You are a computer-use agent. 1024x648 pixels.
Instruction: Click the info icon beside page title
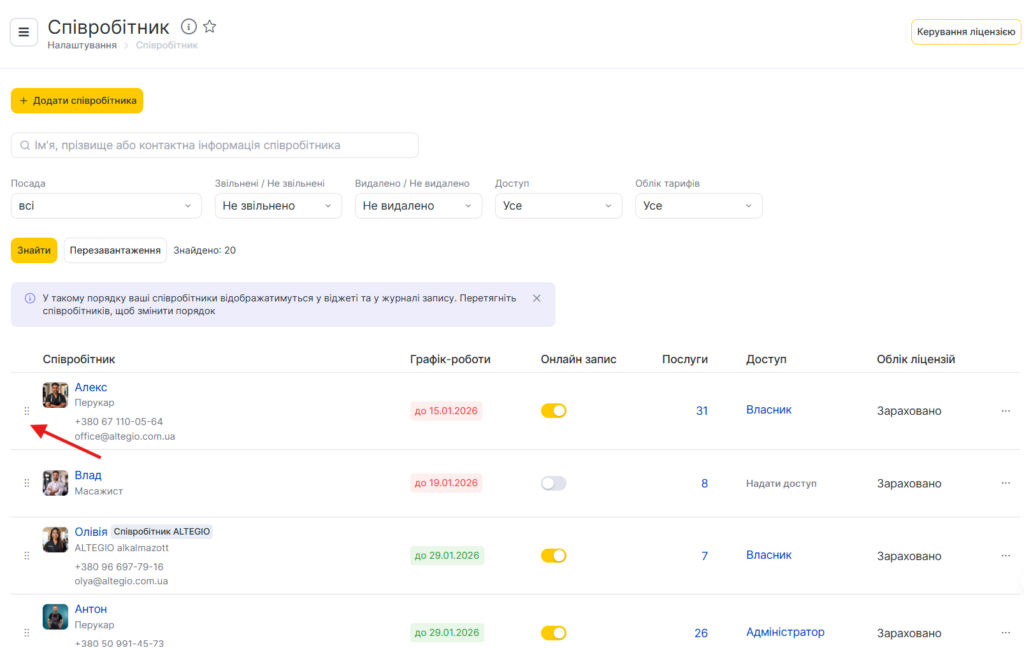pyautogui.click(x=189, y=27)
